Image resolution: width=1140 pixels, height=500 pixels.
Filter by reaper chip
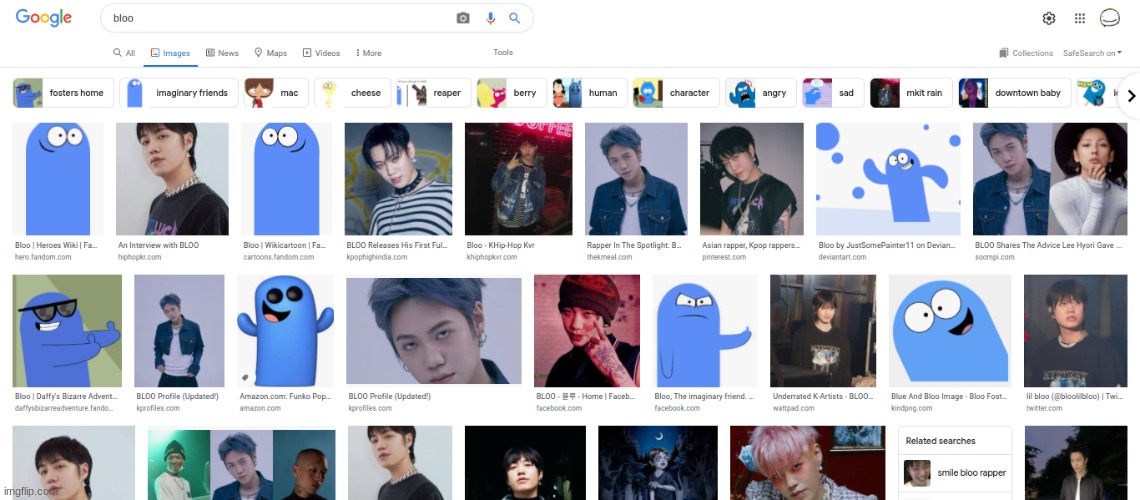pyautogui.click(x=434, y=93)
